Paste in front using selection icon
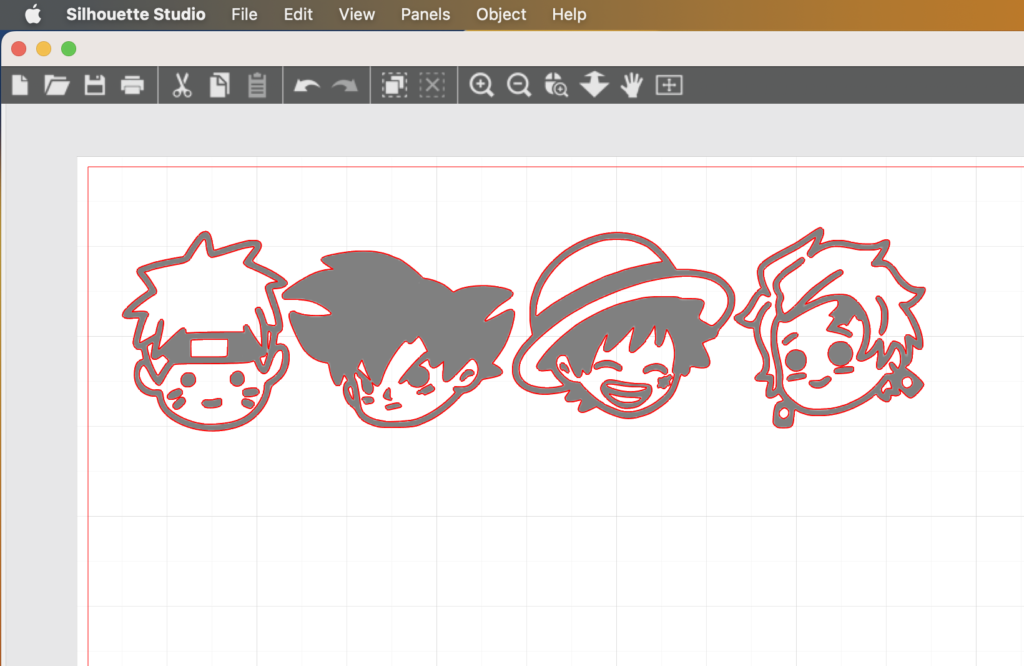Viewport: 1024px width, 666px height. click(x=392, y=85)
